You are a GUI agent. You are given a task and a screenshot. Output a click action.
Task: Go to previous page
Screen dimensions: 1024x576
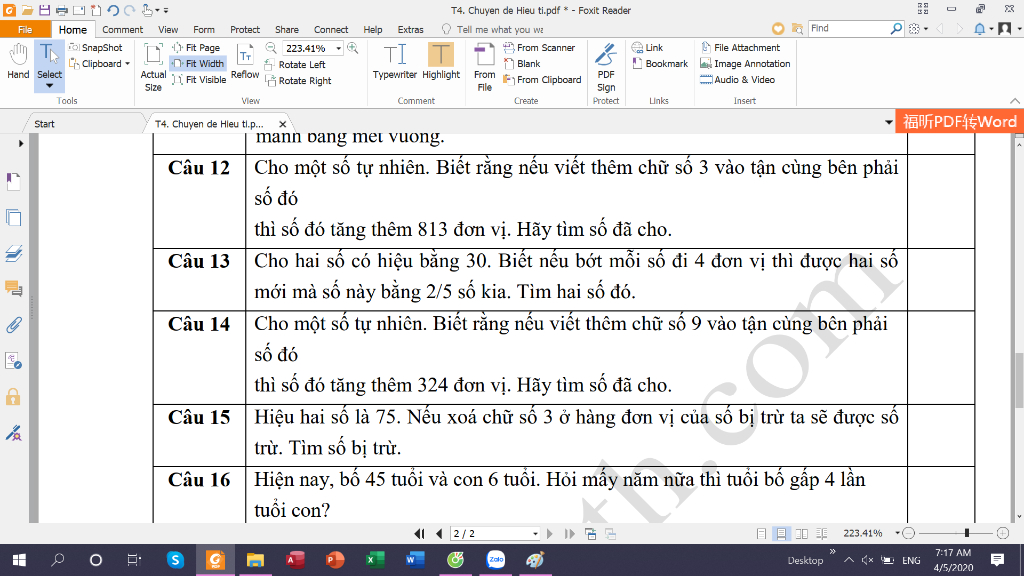click(439, 534)
